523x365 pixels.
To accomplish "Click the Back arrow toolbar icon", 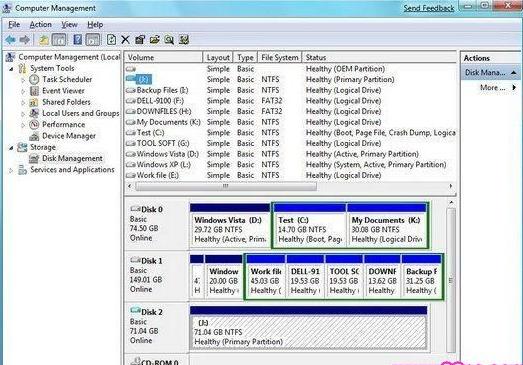I will [11, 40].
